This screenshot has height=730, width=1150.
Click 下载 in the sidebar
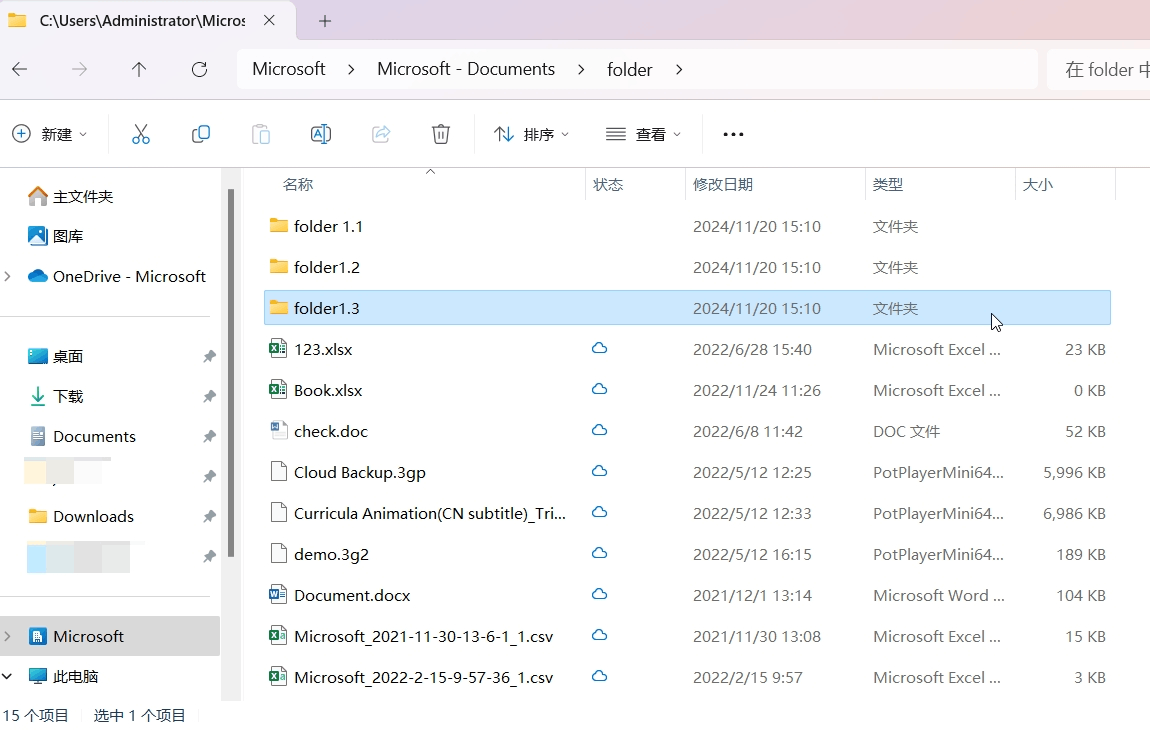[x=68, y=396]
